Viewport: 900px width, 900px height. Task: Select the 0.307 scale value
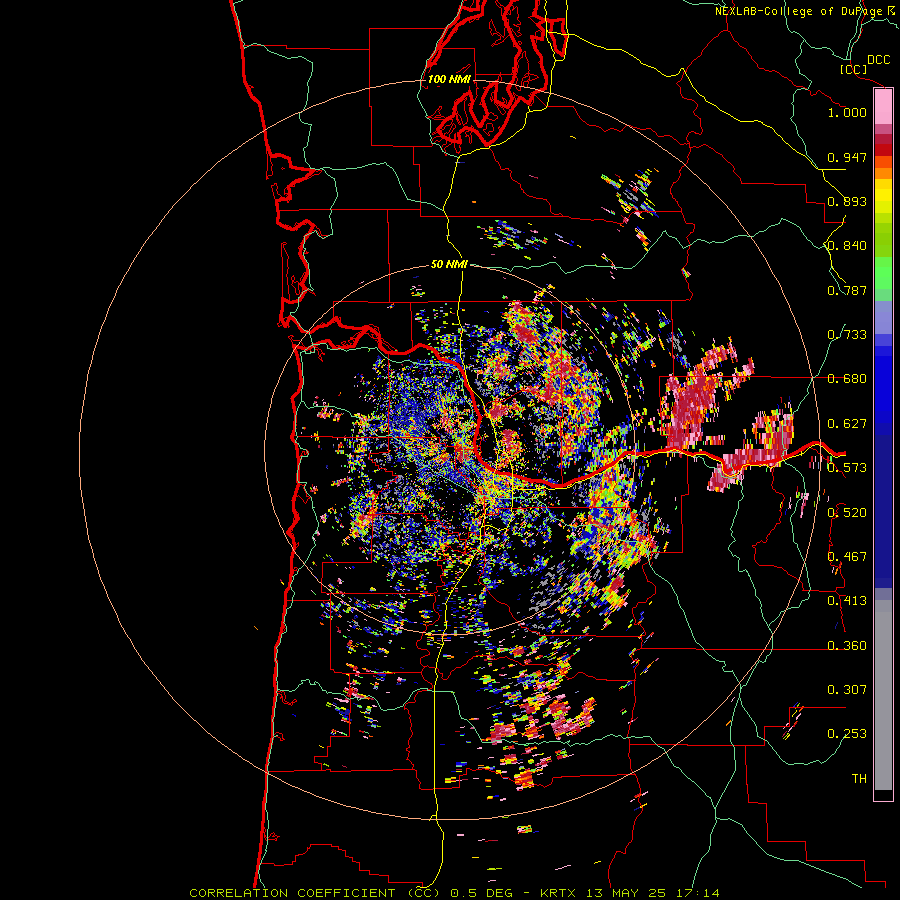(847, 690)
